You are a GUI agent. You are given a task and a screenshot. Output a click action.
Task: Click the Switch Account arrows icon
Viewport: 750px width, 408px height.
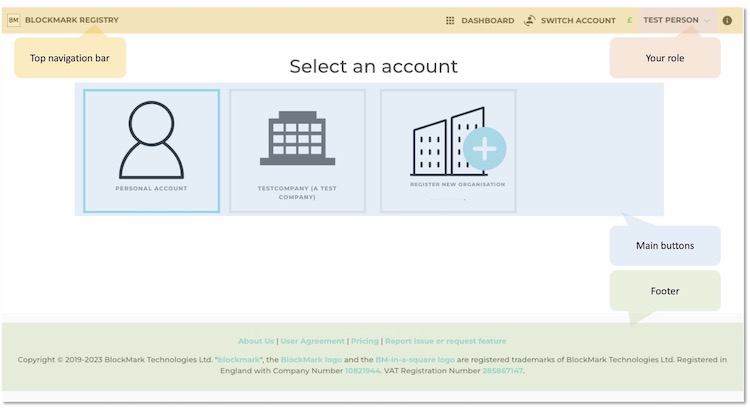(530, 20)
